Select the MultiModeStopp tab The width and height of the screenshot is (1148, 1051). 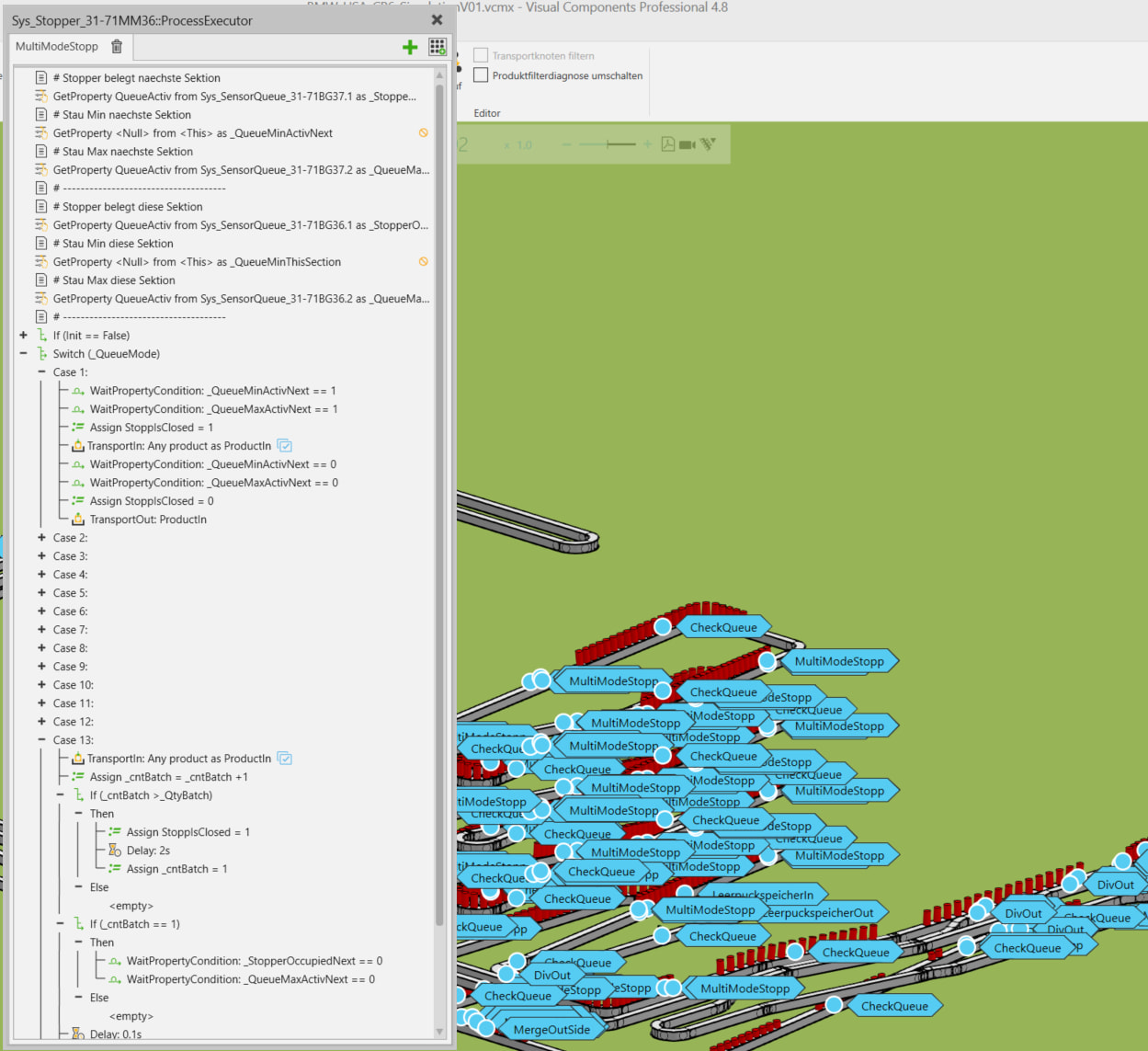tap(57, 46)
